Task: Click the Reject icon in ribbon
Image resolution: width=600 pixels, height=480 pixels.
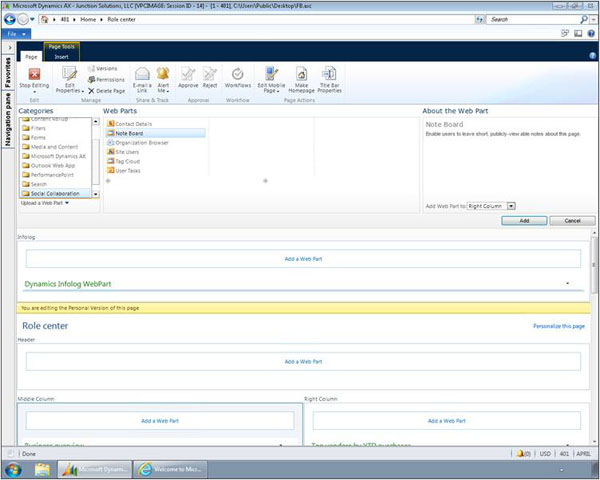Action: point(210,77)
